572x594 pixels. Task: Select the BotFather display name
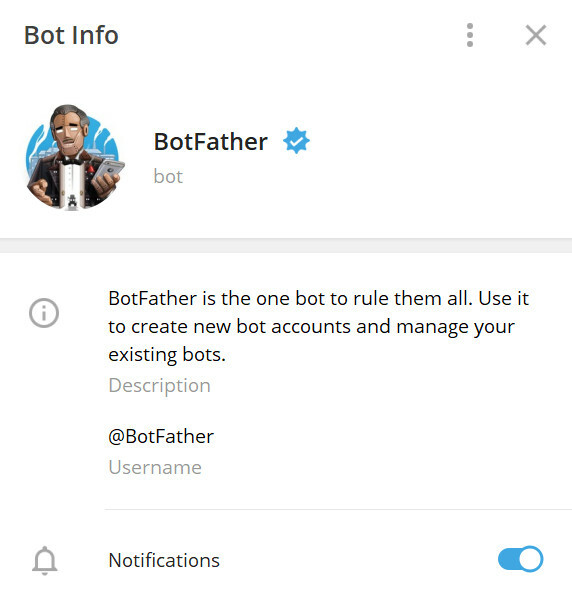tap(211, 142)
